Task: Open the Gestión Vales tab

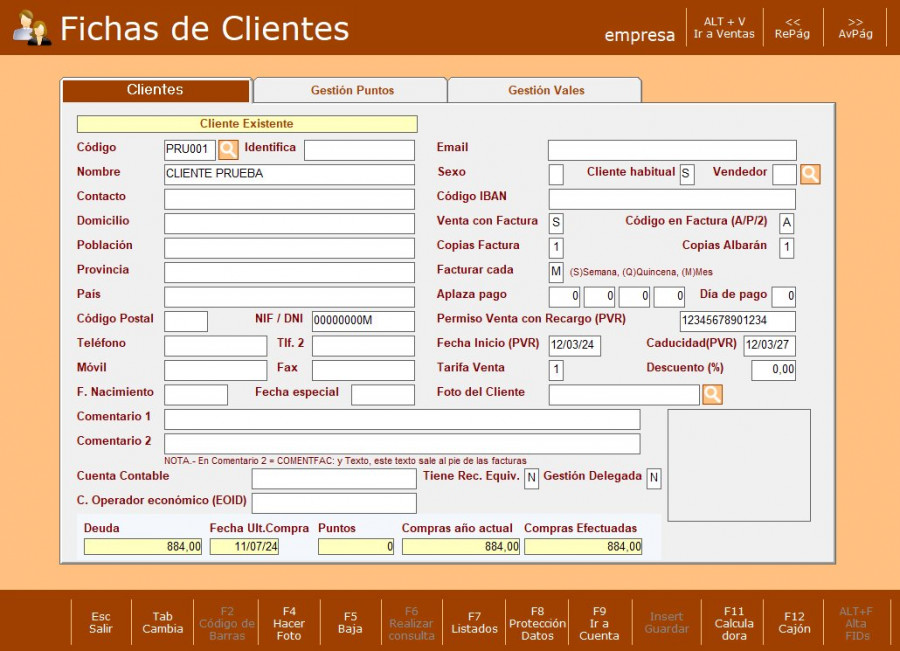Action: 546,91
